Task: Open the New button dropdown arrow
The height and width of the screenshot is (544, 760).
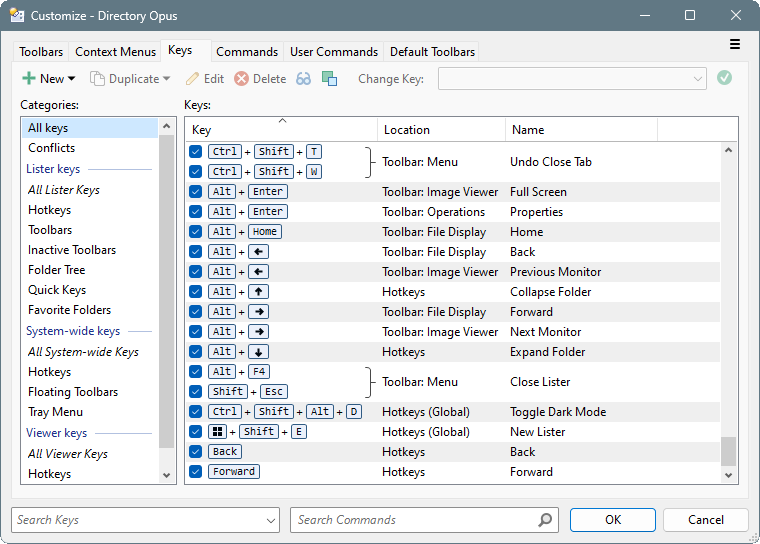Action: point(71,79)
